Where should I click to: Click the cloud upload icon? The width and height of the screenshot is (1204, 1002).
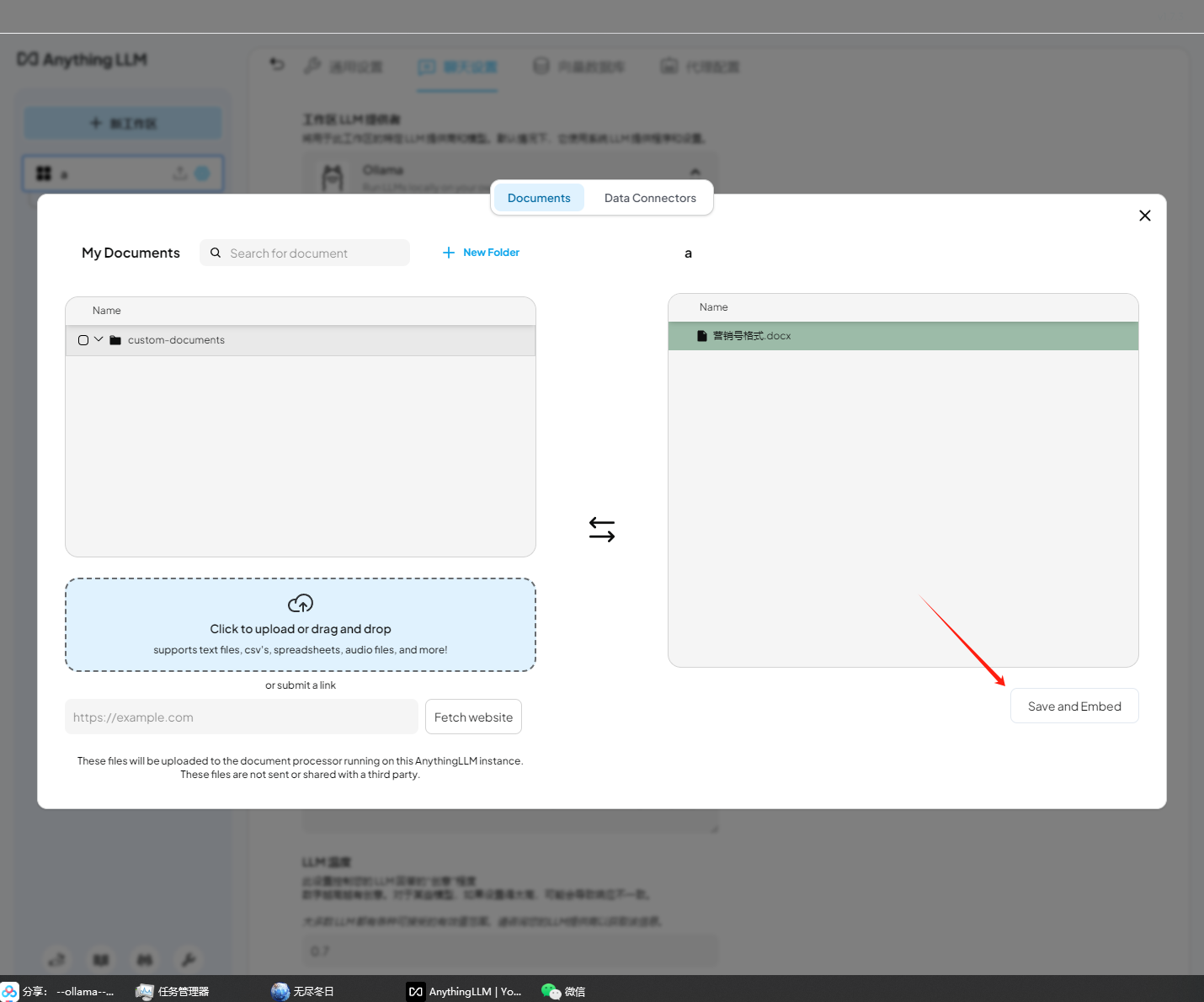click(x=301, y=604)
